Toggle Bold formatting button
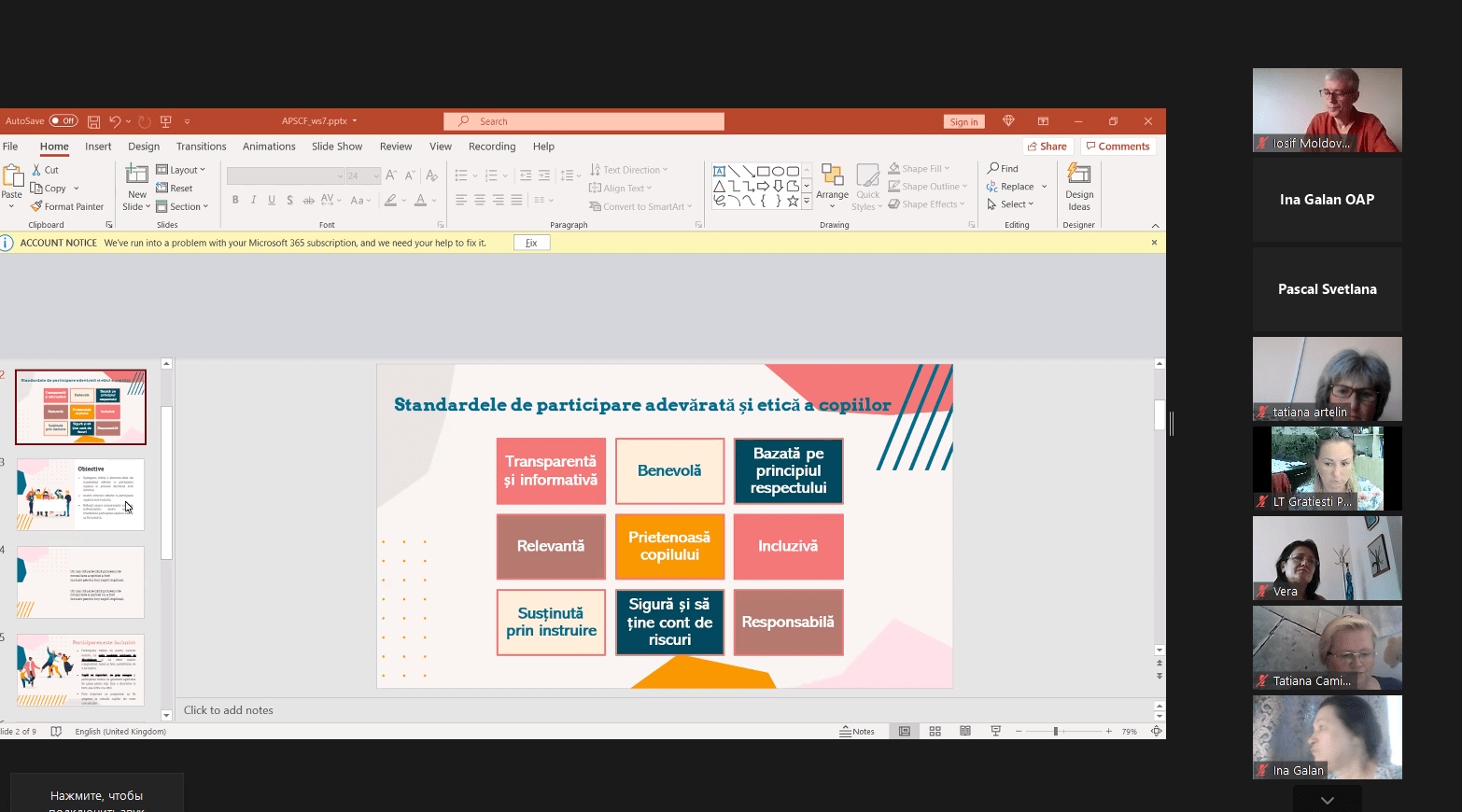This screenshot has height=812, width=1462. click(235, 200)
